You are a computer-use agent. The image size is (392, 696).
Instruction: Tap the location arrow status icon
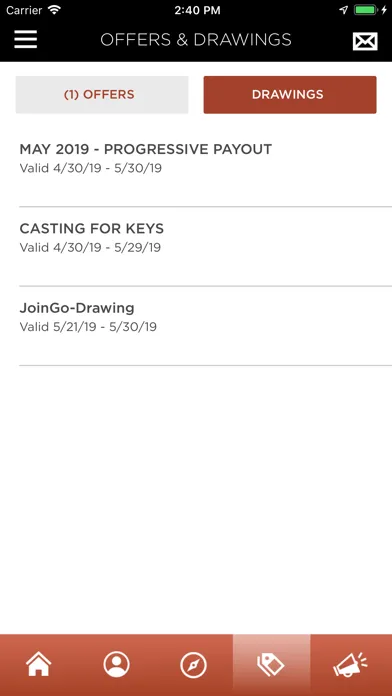click(344, 10)
